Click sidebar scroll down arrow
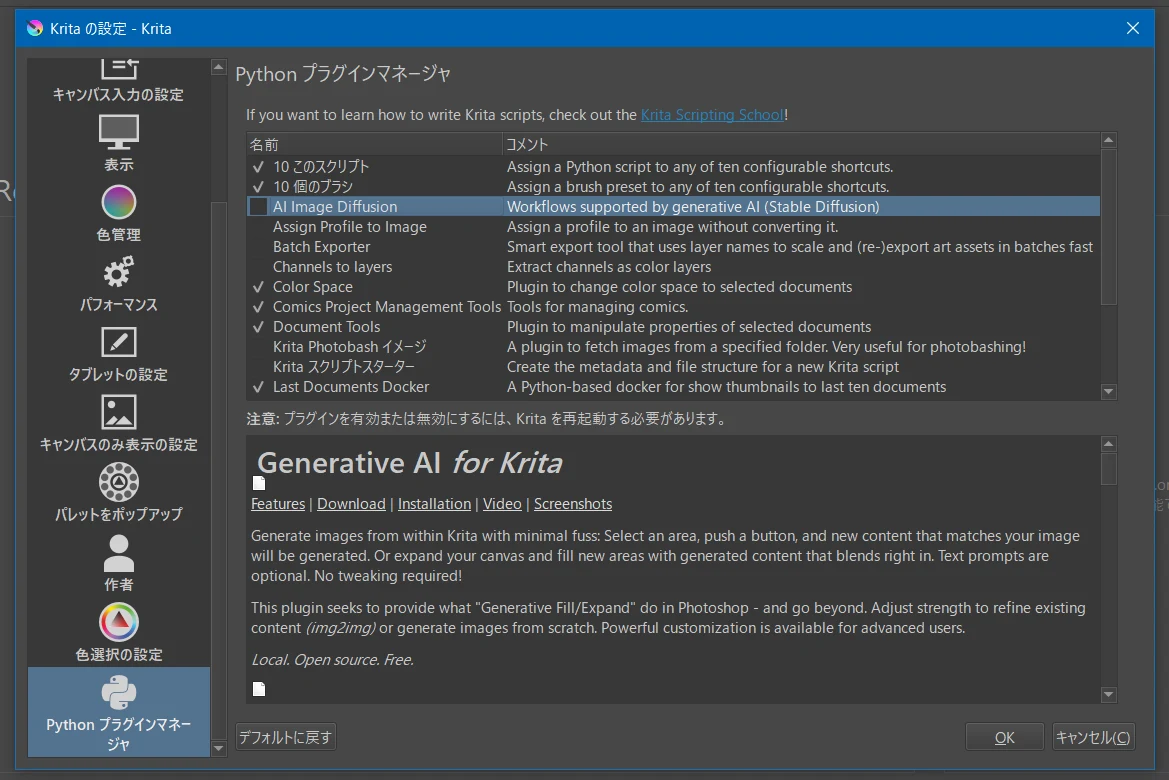Viewport: 1169px width, 780px height. tap(218, 748)
